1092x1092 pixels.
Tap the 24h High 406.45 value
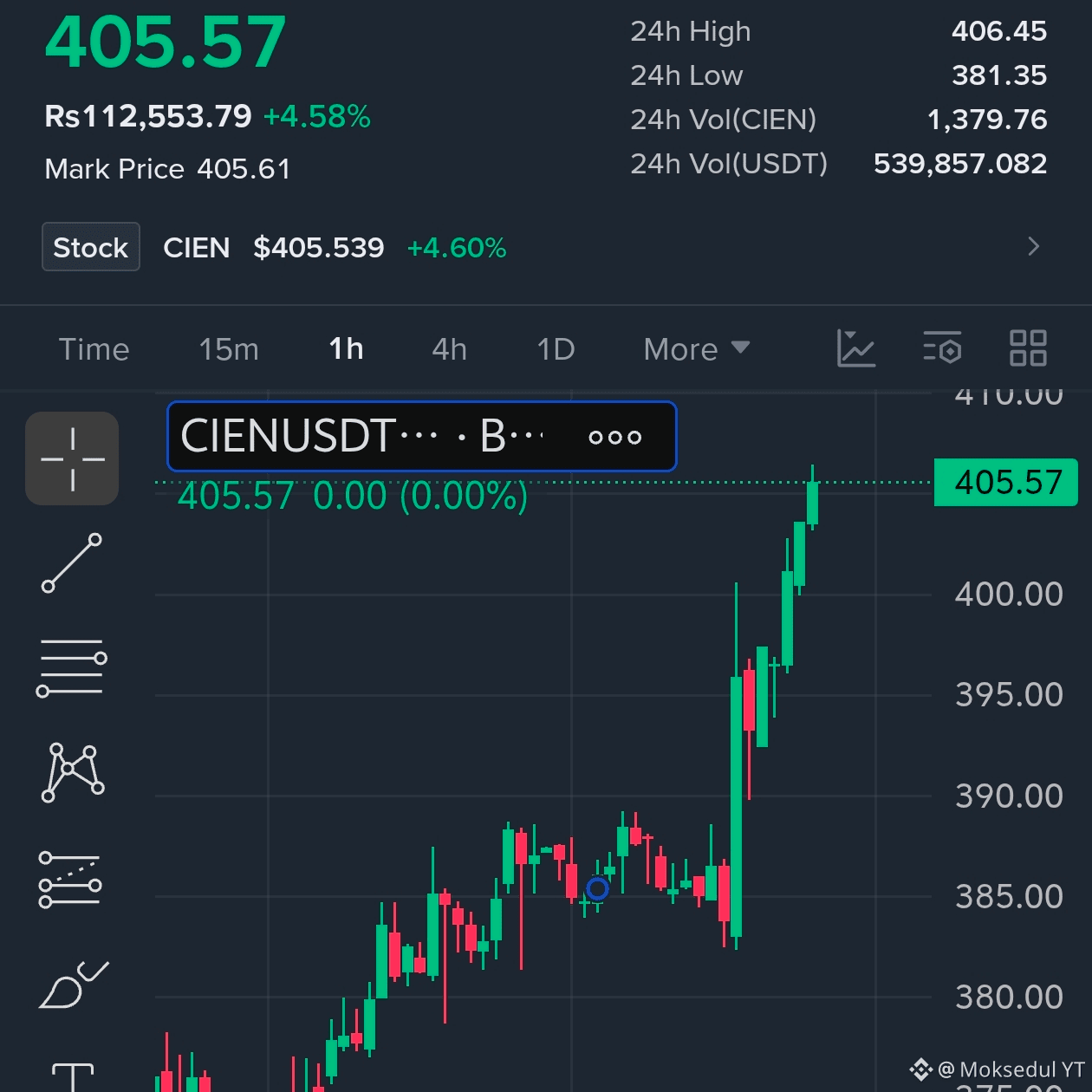[999, 31]
